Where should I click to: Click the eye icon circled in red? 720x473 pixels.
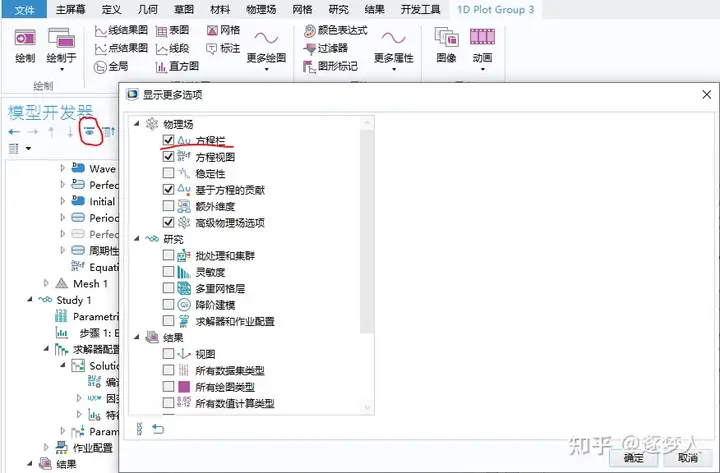pyautogui.click(x=90, y=132)
